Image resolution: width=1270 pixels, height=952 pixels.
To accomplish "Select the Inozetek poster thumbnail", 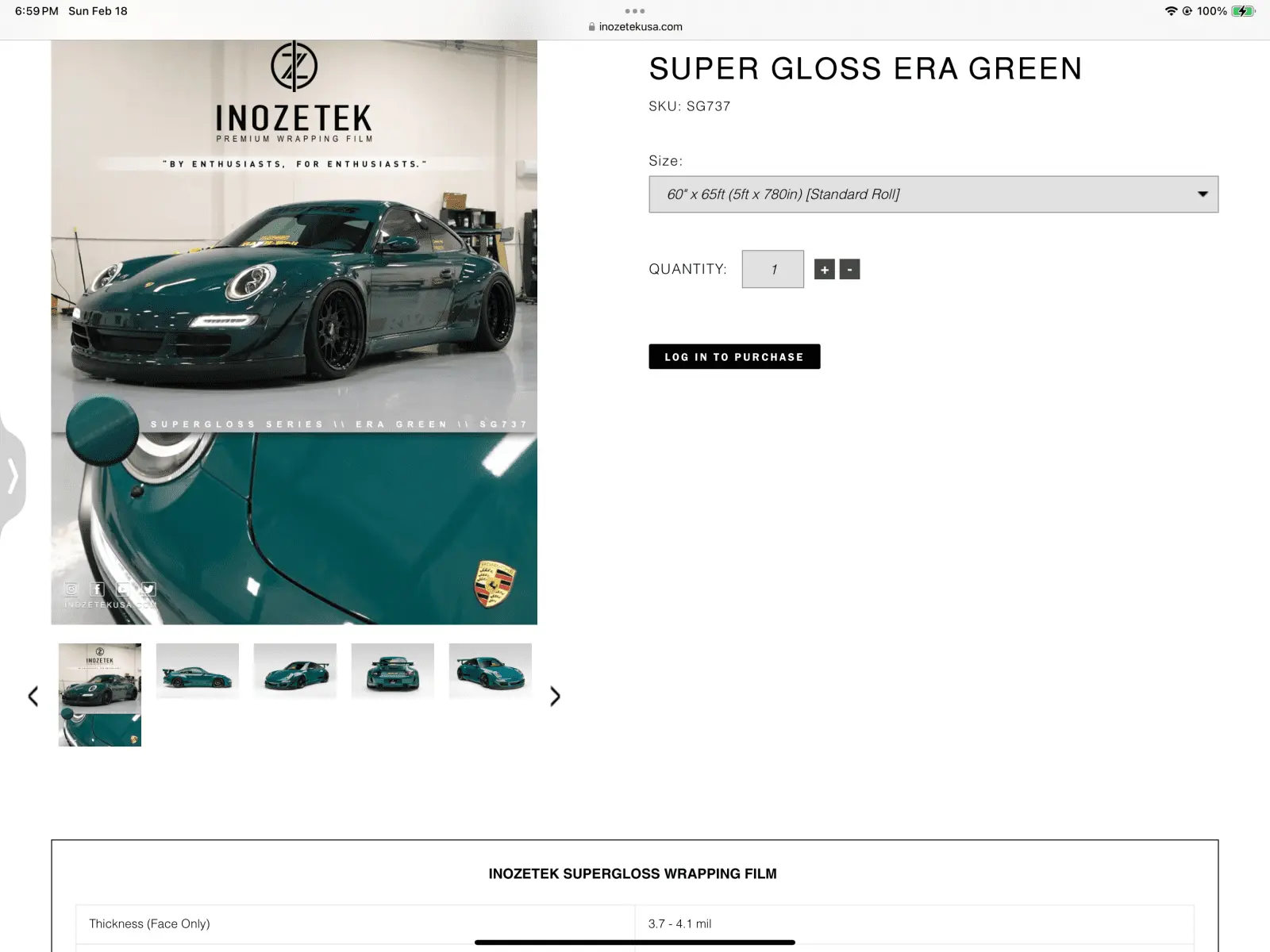I will [x=100, y=695].
